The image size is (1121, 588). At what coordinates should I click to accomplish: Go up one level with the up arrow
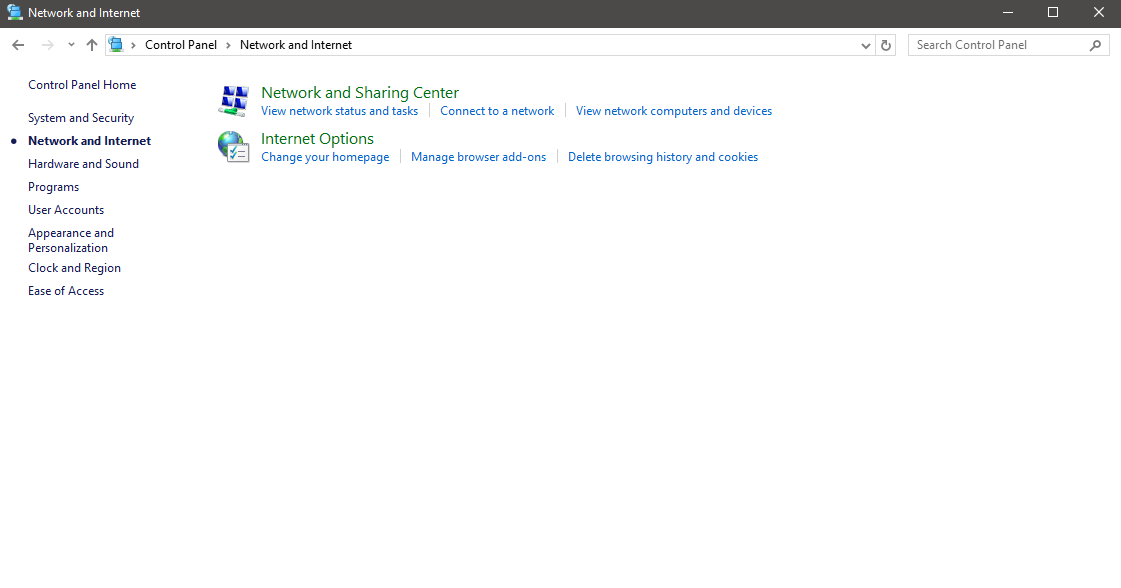coord(92,45)
